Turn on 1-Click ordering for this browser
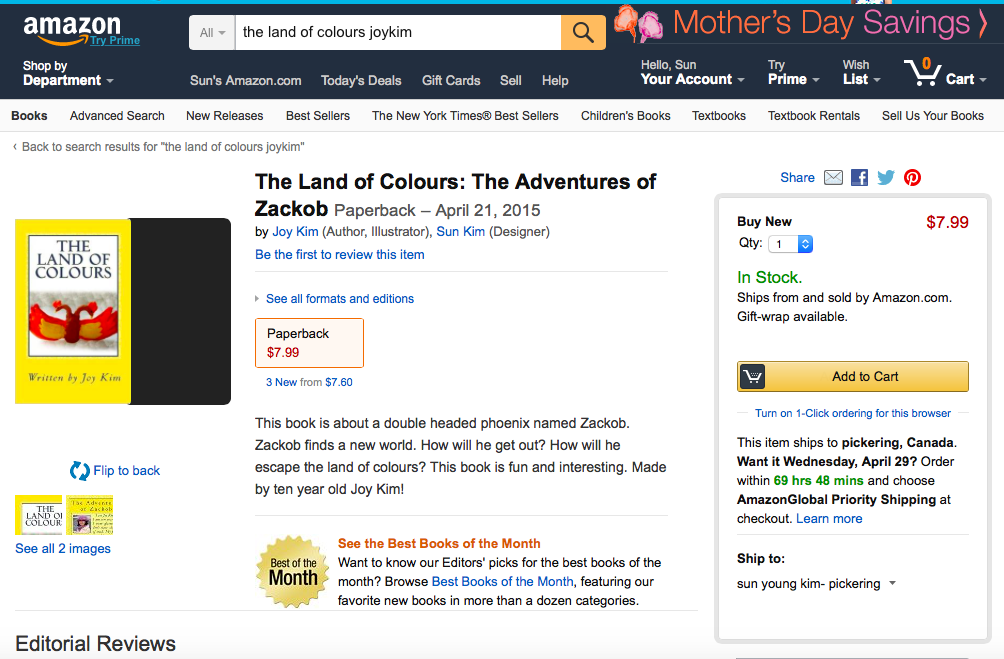The height and width of the screenshot is (659, 1004). [853, 413]
